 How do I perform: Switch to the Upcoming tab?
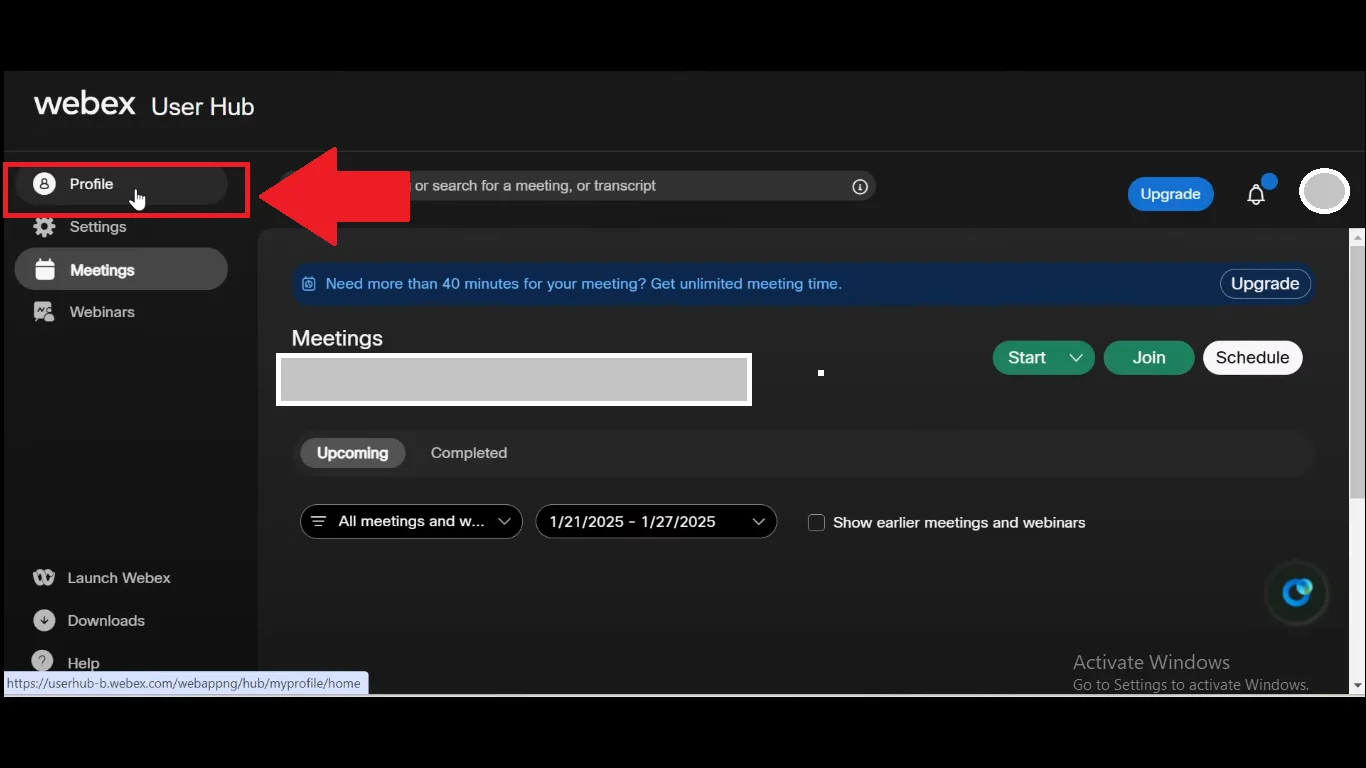pyautogui.click(x=353, y=453)
